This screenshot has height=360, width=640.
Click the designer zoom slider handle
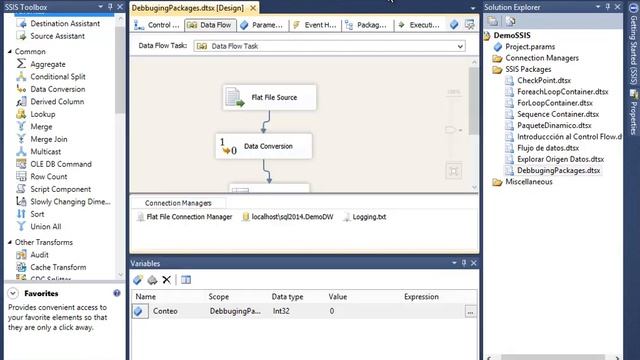point(450,130)
